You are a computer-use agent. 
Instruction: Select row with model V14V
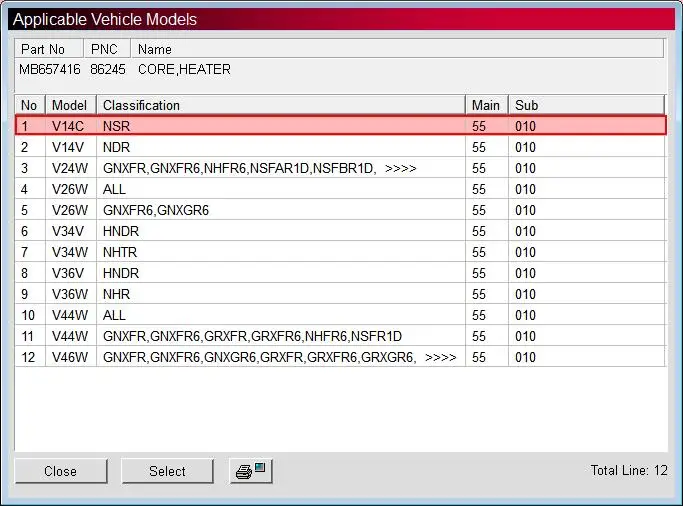point(341,147)
